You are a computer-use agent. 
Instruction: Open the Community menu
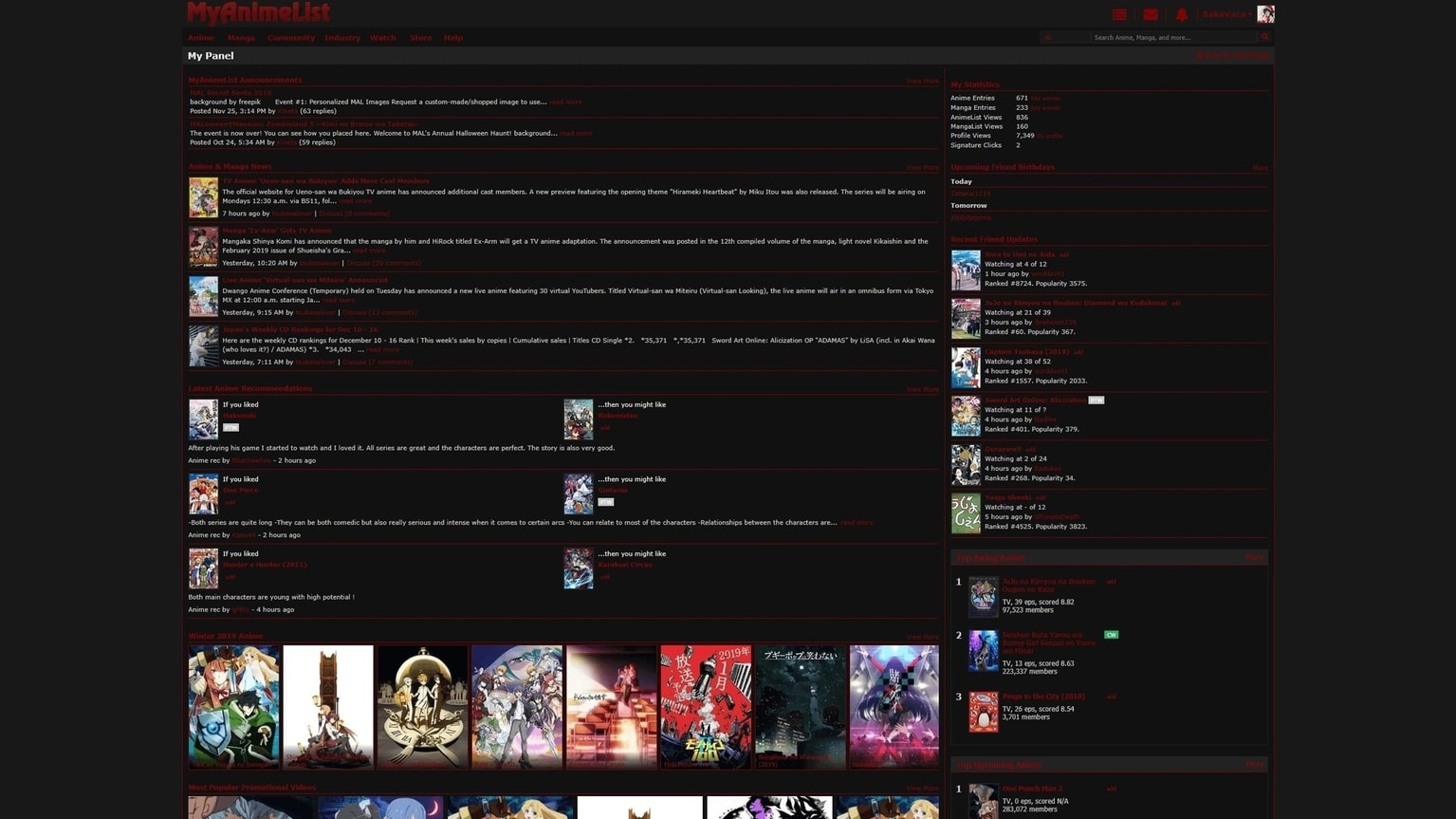(291, 38)
